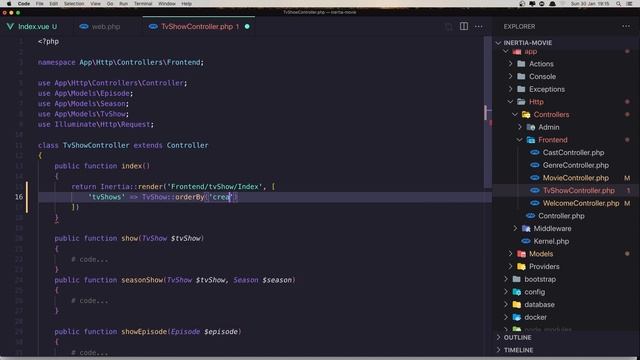This screenshot has width=640, height=360.
Task: Expand the Providers folder chevron
Action: click(x=510, y=266)
